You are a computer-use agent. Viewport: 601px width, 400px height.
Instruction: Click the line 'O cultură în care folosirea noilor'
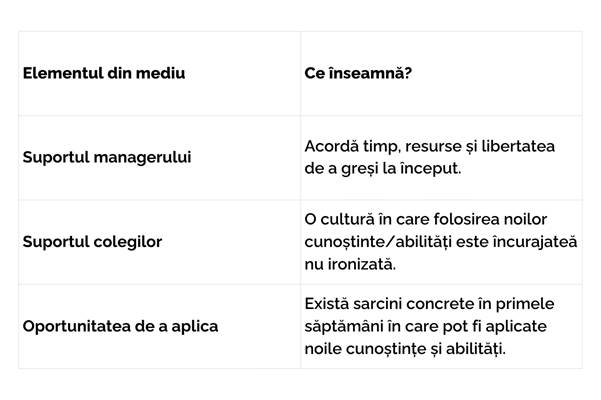tap(426, 220)
